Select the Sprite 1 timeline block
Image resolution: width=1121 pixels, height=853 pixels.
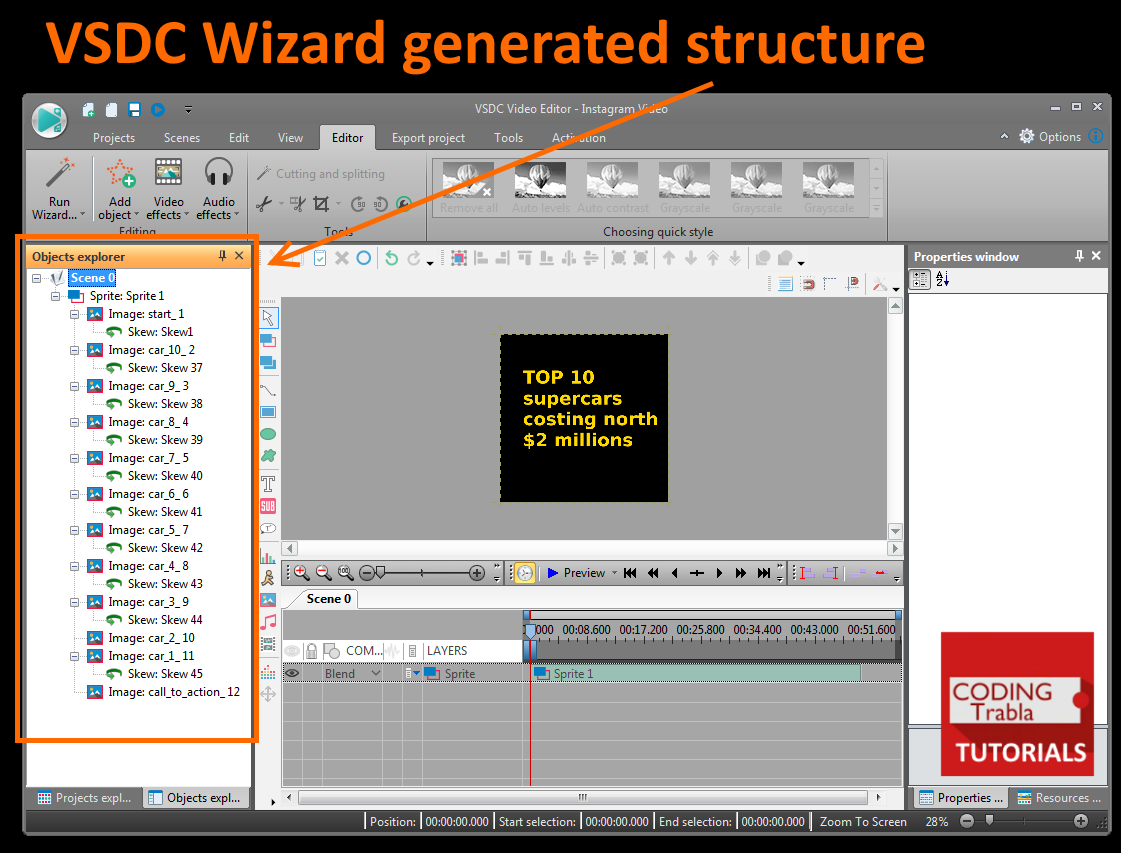[696, 674]
